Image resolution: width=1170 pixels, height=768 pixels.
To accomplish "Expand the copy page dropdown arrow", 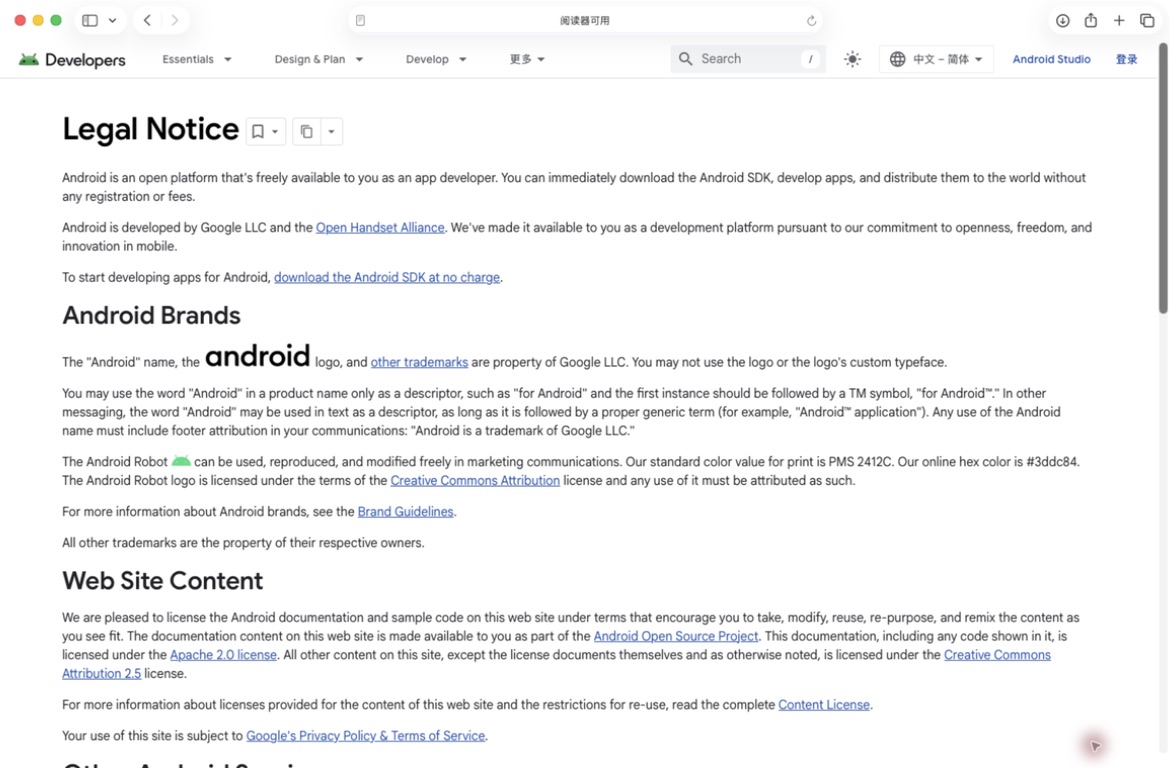I will click(x=331, y=132).
